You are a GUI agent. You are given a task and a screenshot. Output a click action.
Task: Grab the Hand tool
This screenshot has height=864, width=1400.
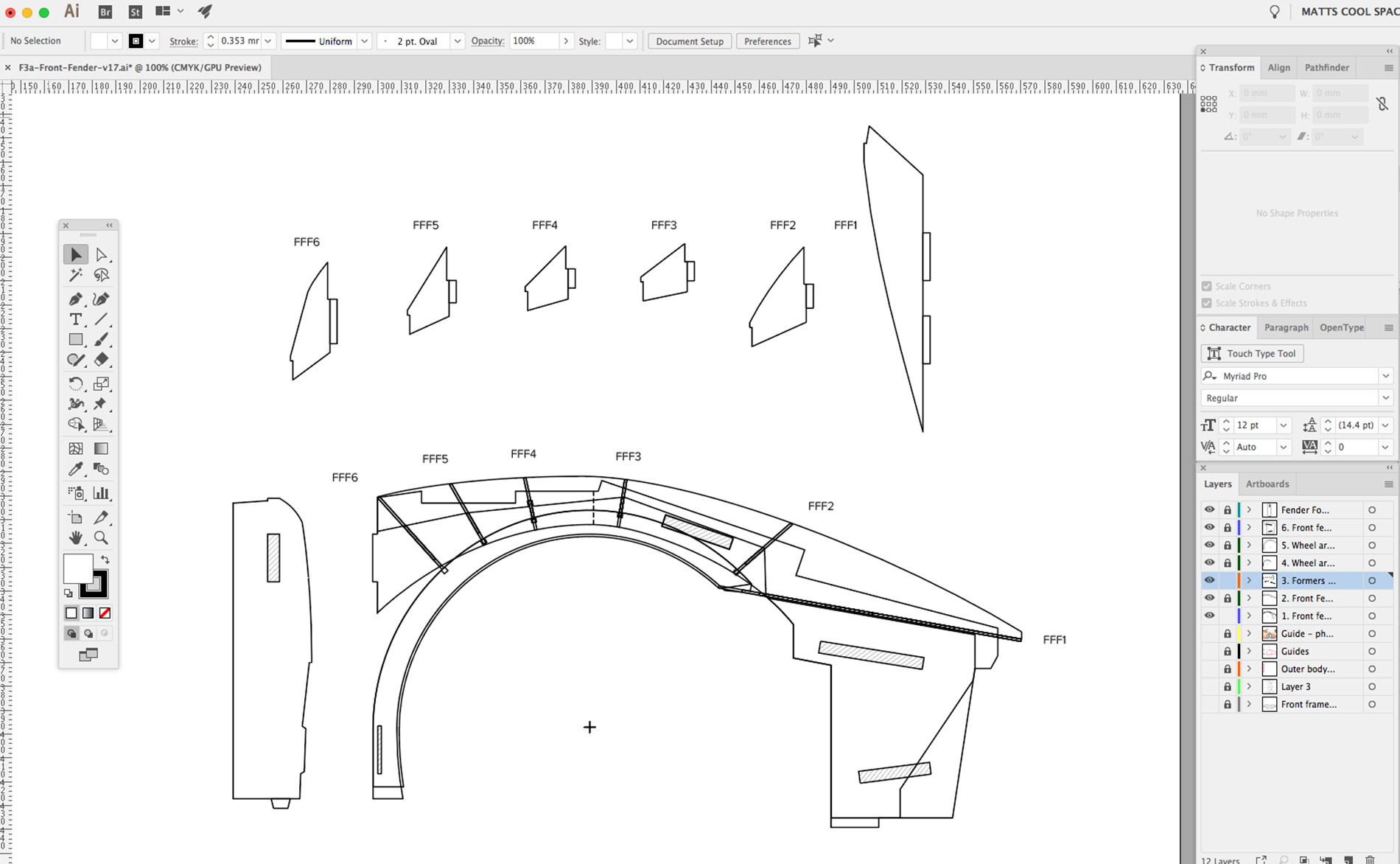76,538
